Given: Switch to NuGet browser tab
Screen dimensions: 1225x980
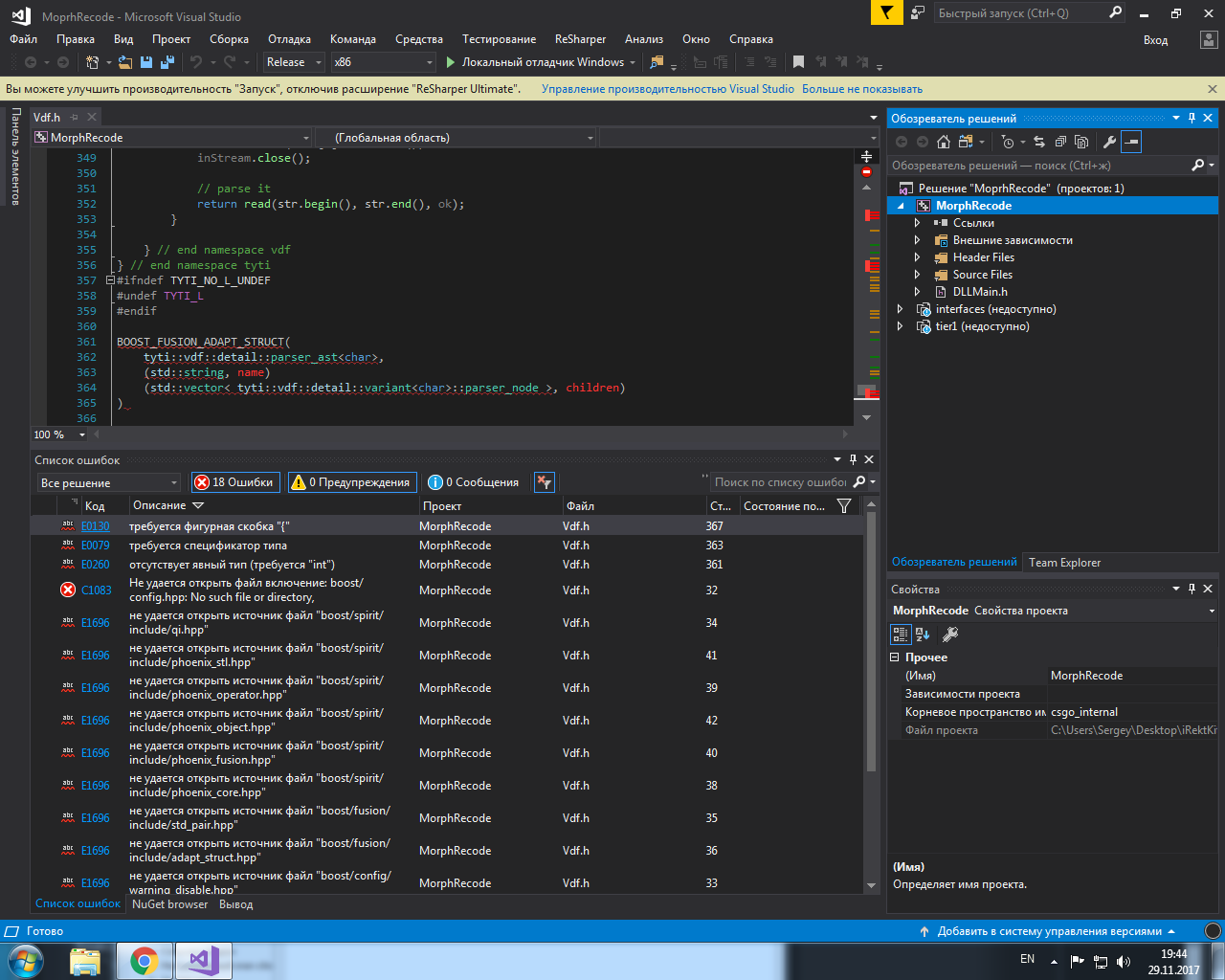Looking at the screenshot, I should coord(169,904).
